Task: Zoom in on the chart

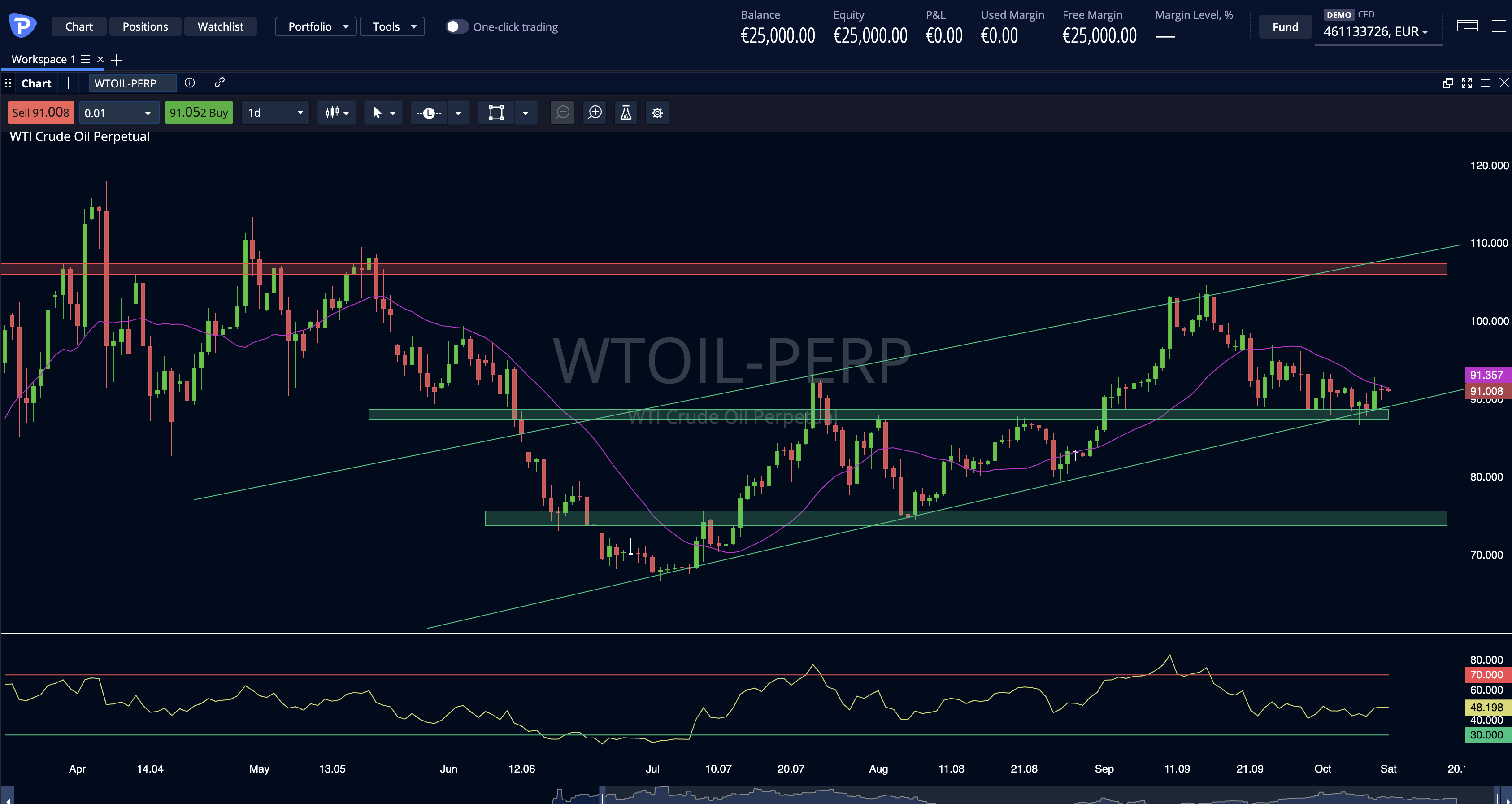Action: point(595,113)
